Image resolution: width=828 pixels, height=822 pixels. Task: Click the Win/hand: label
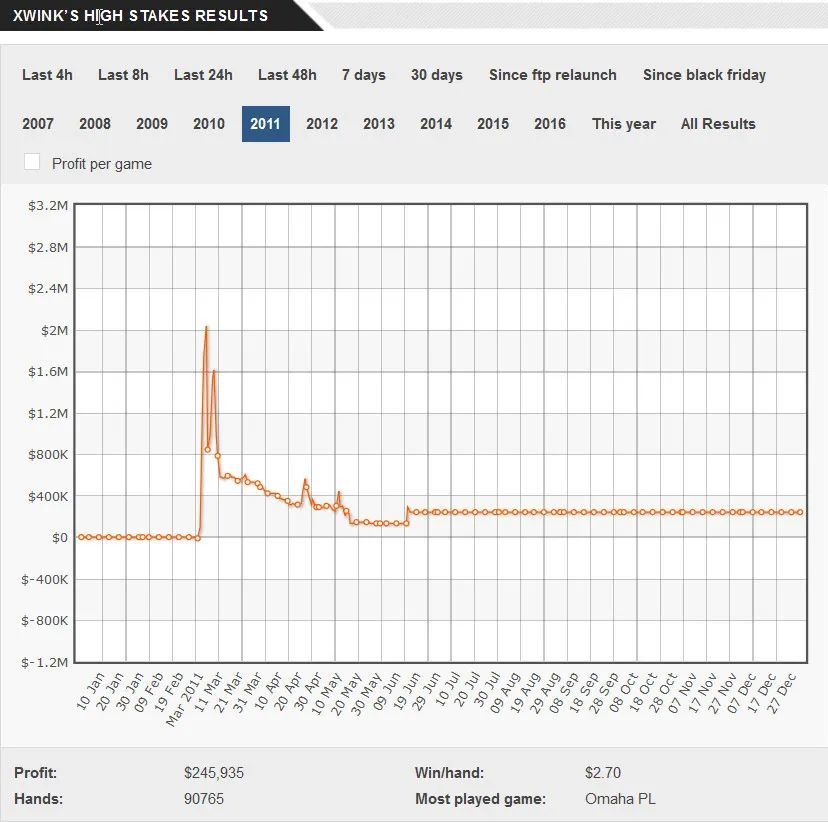point(449,773)
